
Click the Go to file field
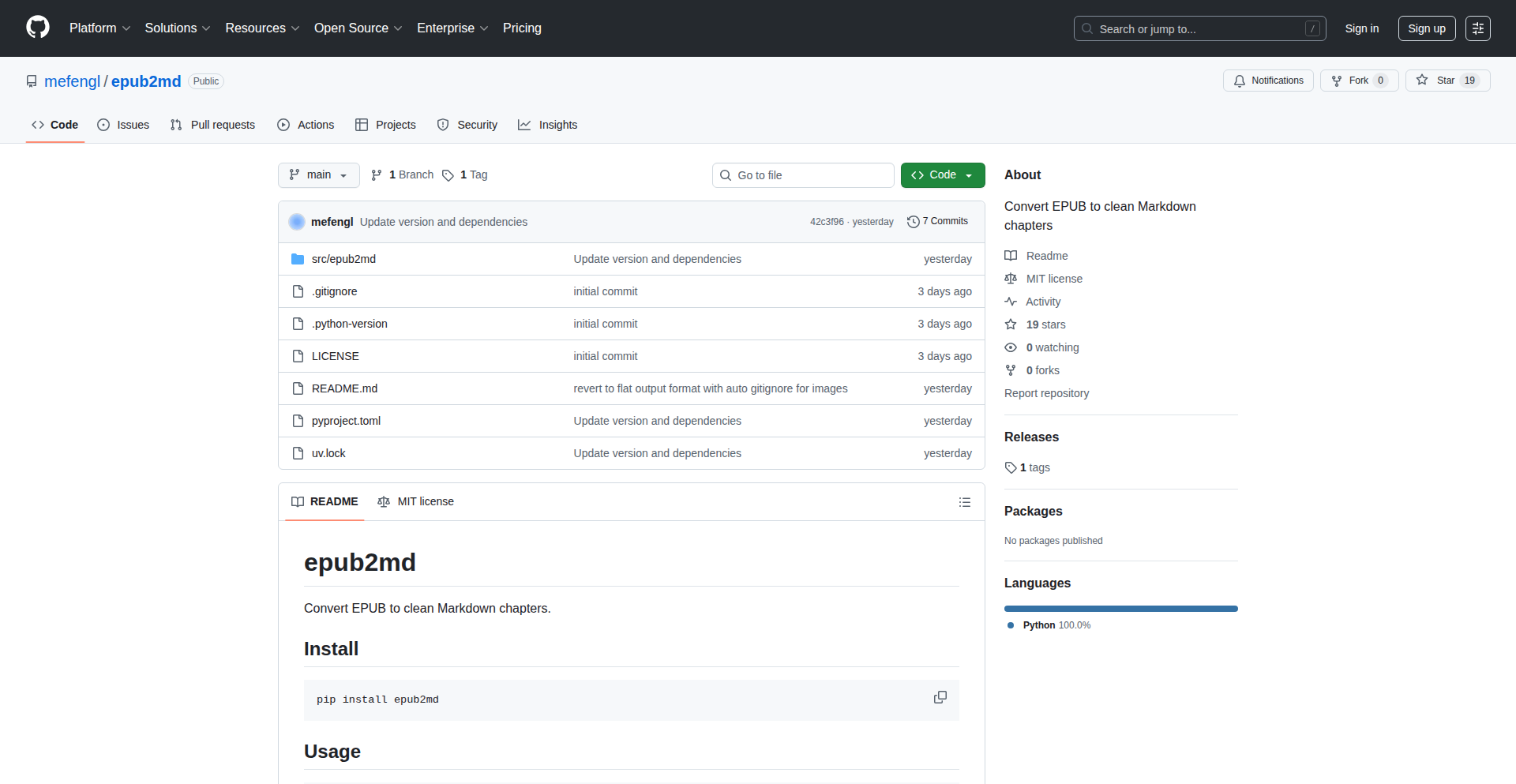803,175
